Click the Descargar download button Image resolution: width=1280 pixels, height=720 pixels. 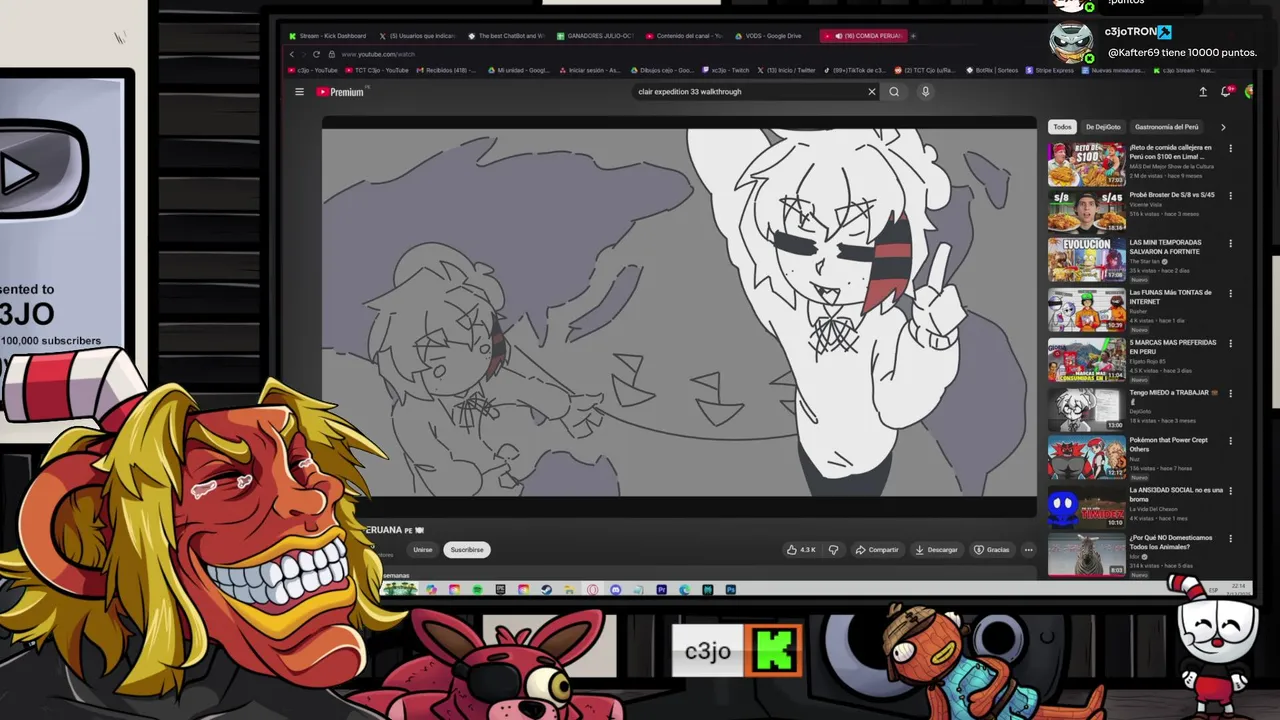point(937,550)
